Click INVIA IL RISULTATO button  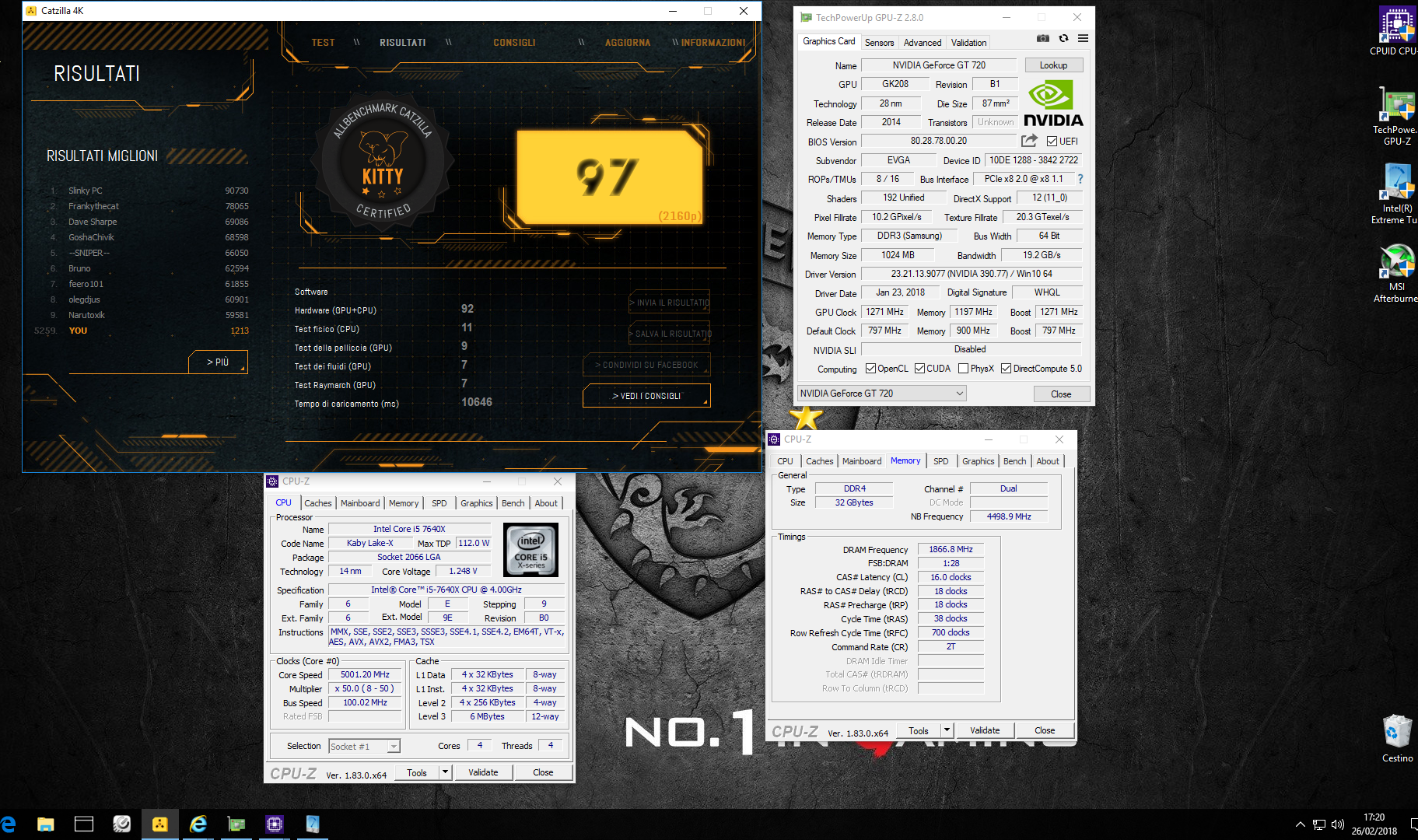670,303
